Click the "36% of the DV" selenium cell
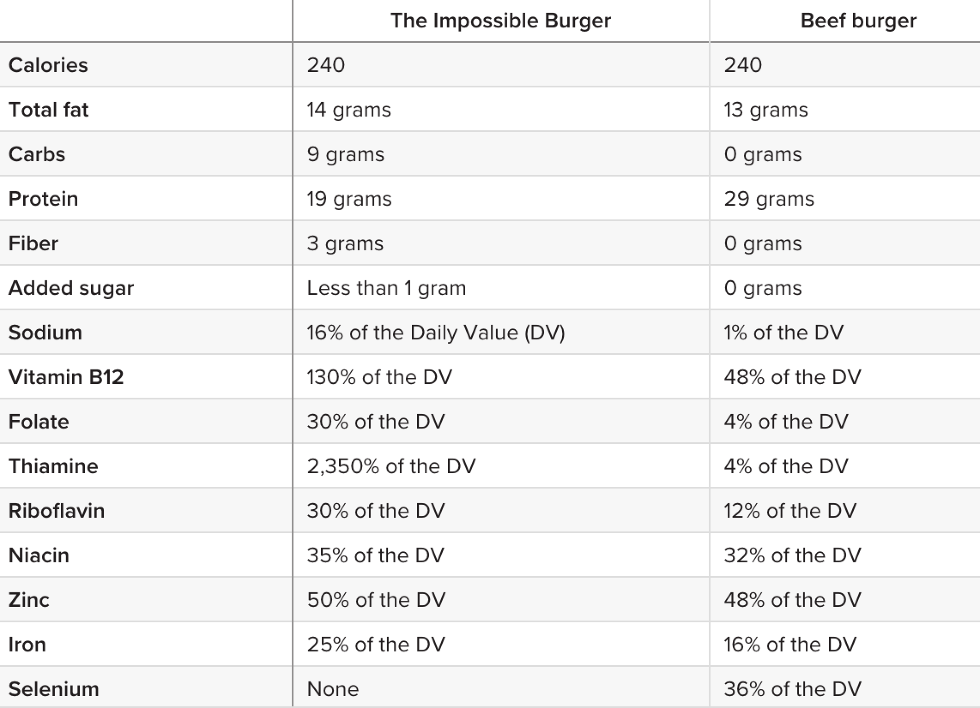The width and height of the screenshot is (980, 708). click(792, 688)
